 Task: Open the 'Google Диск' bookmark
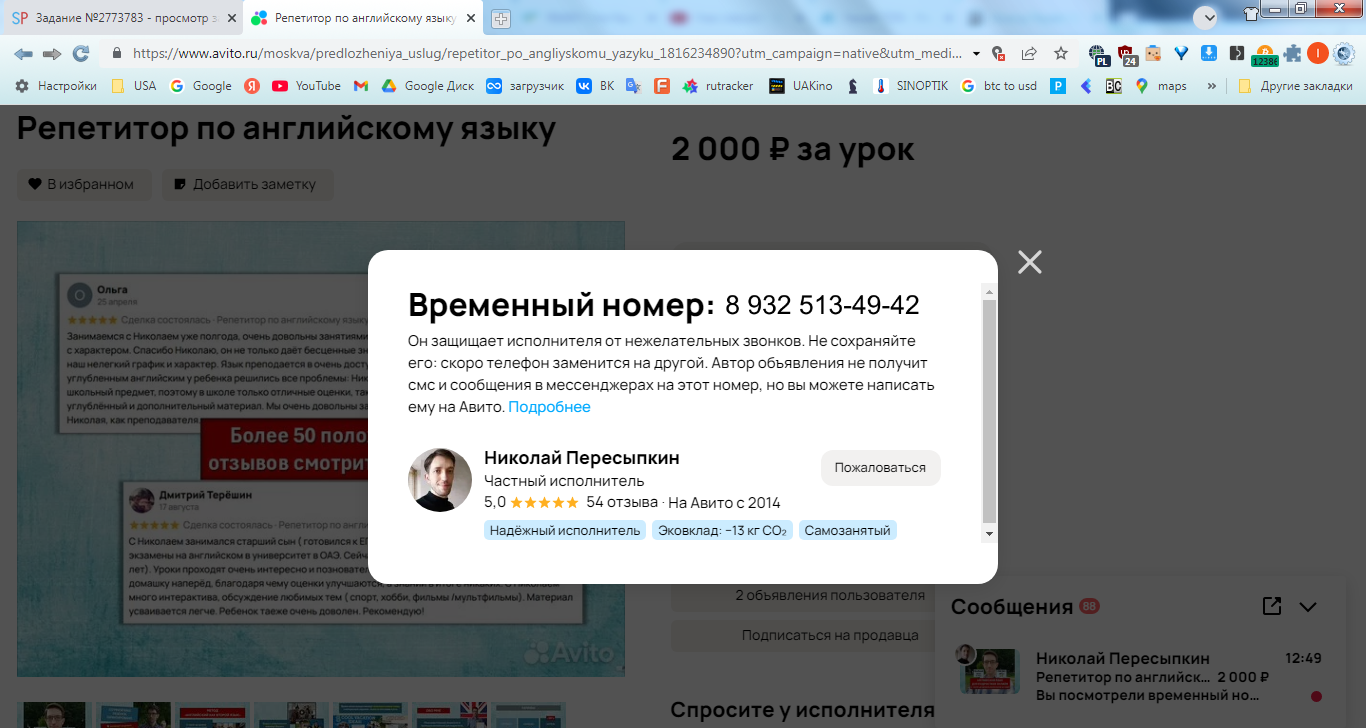pyautogui.click(x=427, y=86)
